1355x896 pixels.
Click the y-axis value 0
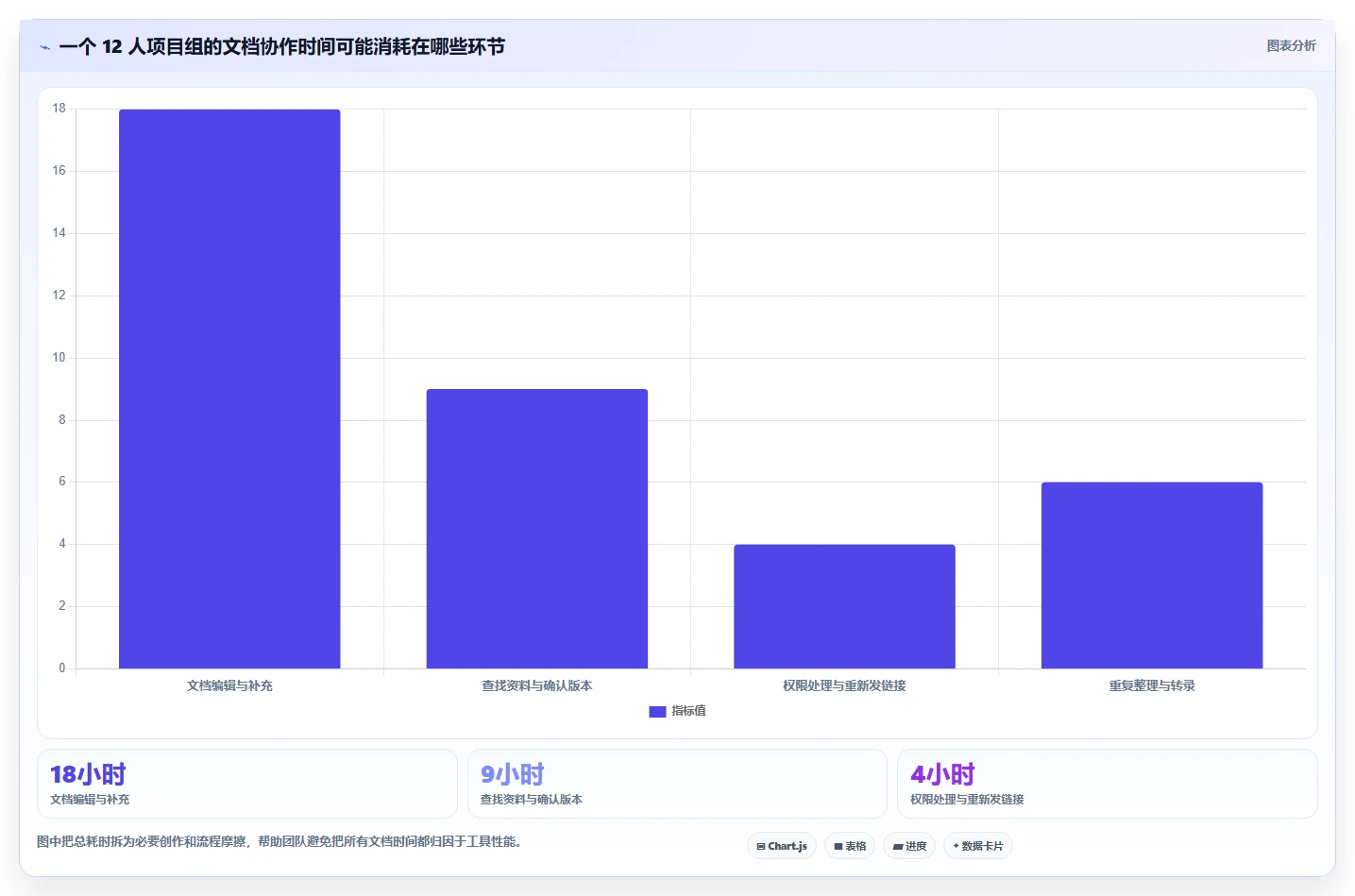(x=62, y=668)
